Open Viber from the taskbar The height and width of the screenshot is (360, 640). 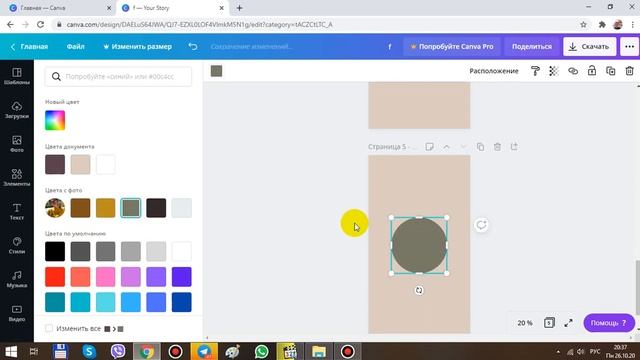click(x=118, y=351)
